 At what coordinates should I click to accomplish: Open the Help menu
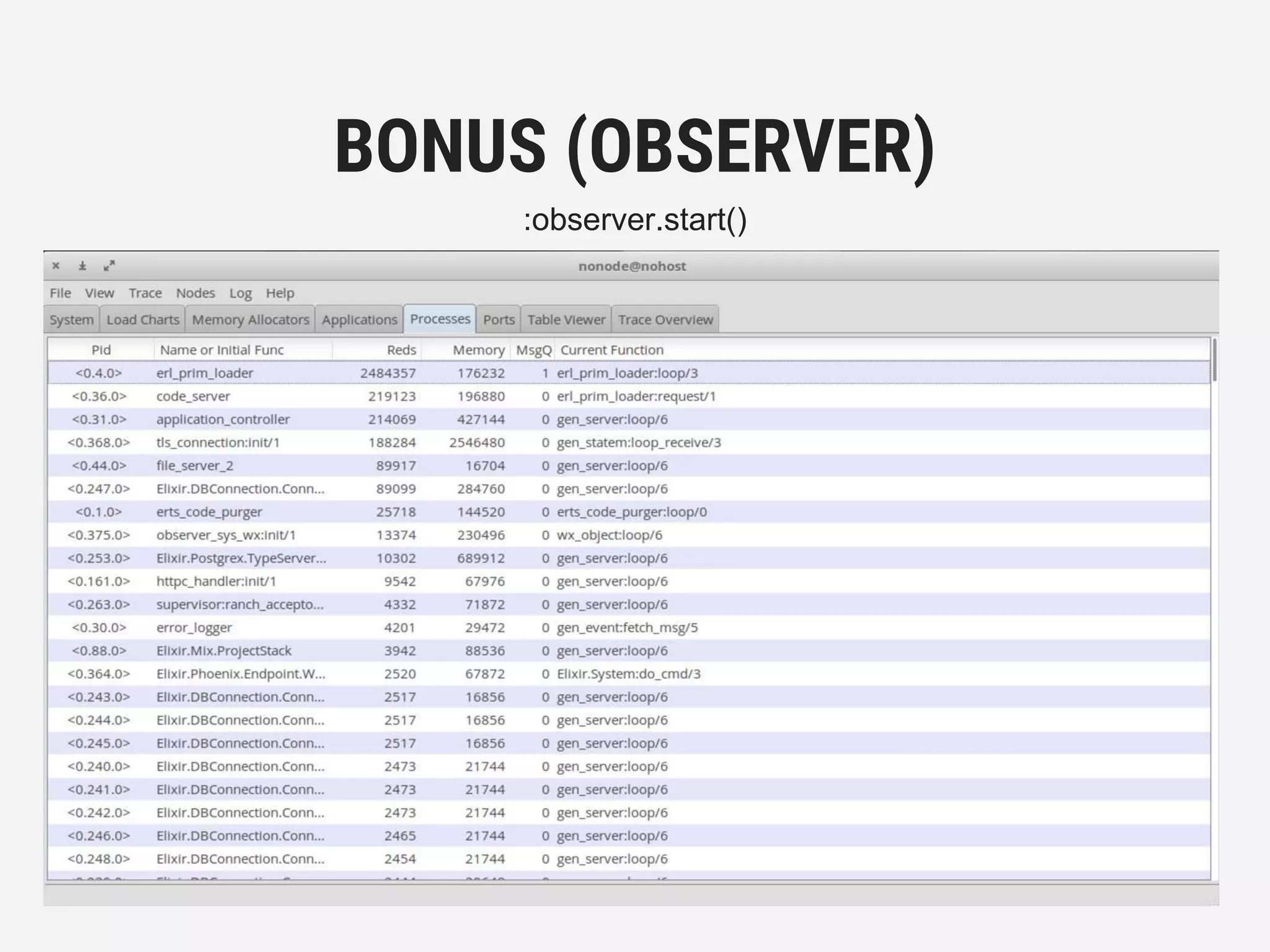(280, 293)
